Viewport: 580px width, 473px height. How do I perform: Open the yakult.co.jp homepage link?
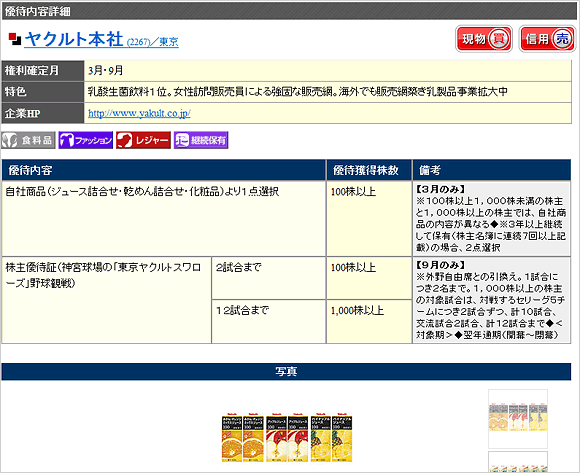[139, 113]
